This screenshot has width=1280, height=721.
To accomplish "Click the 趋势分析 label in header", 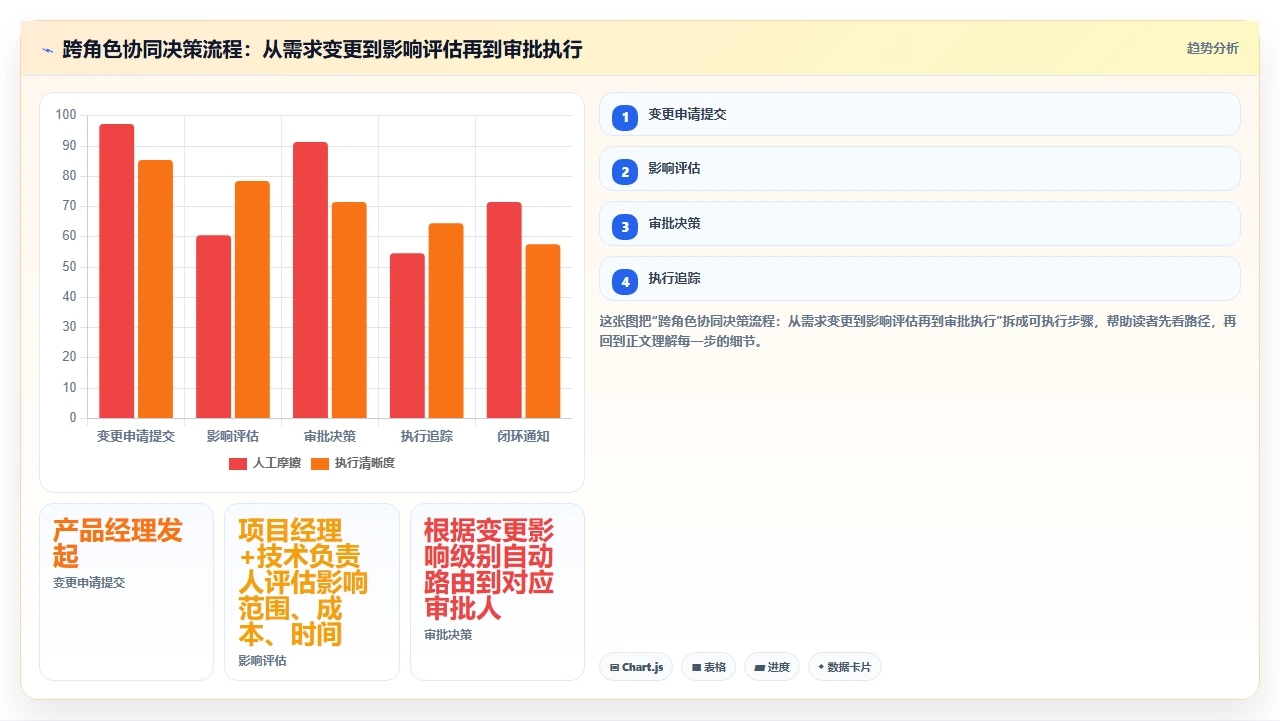I will tap(1212, 49).
